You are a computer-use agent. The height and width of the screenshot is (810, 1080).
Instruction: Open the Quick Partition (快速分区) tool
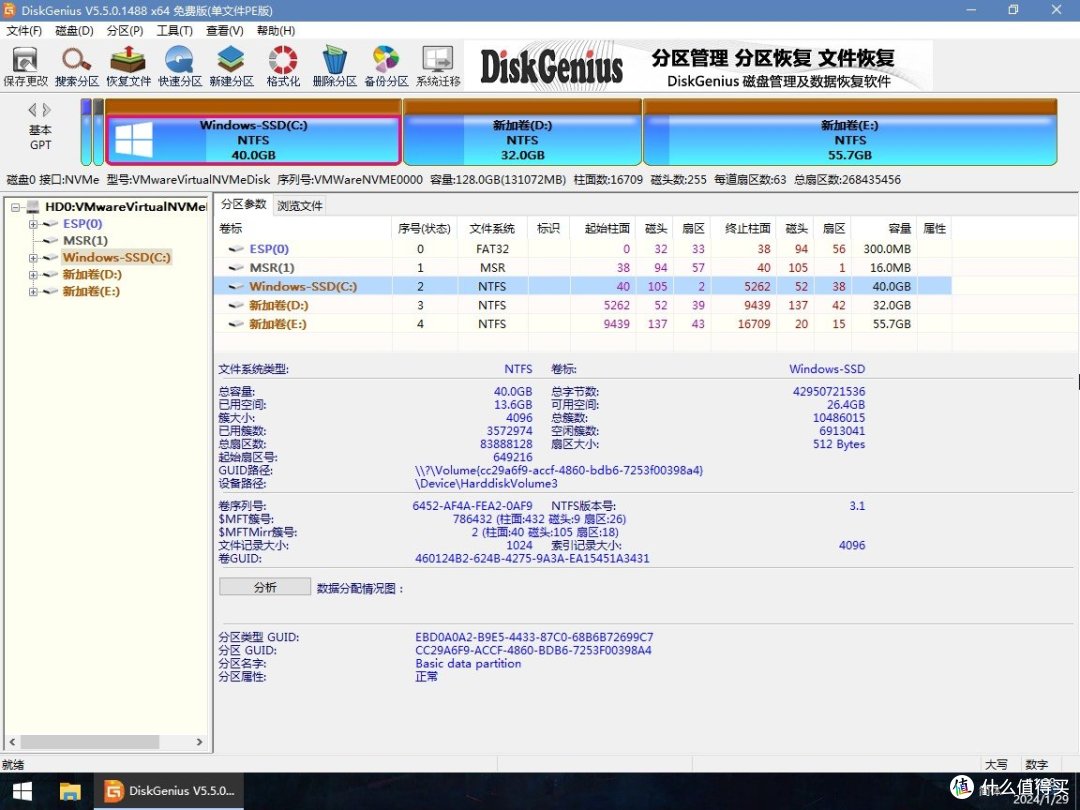coord(180,66)
